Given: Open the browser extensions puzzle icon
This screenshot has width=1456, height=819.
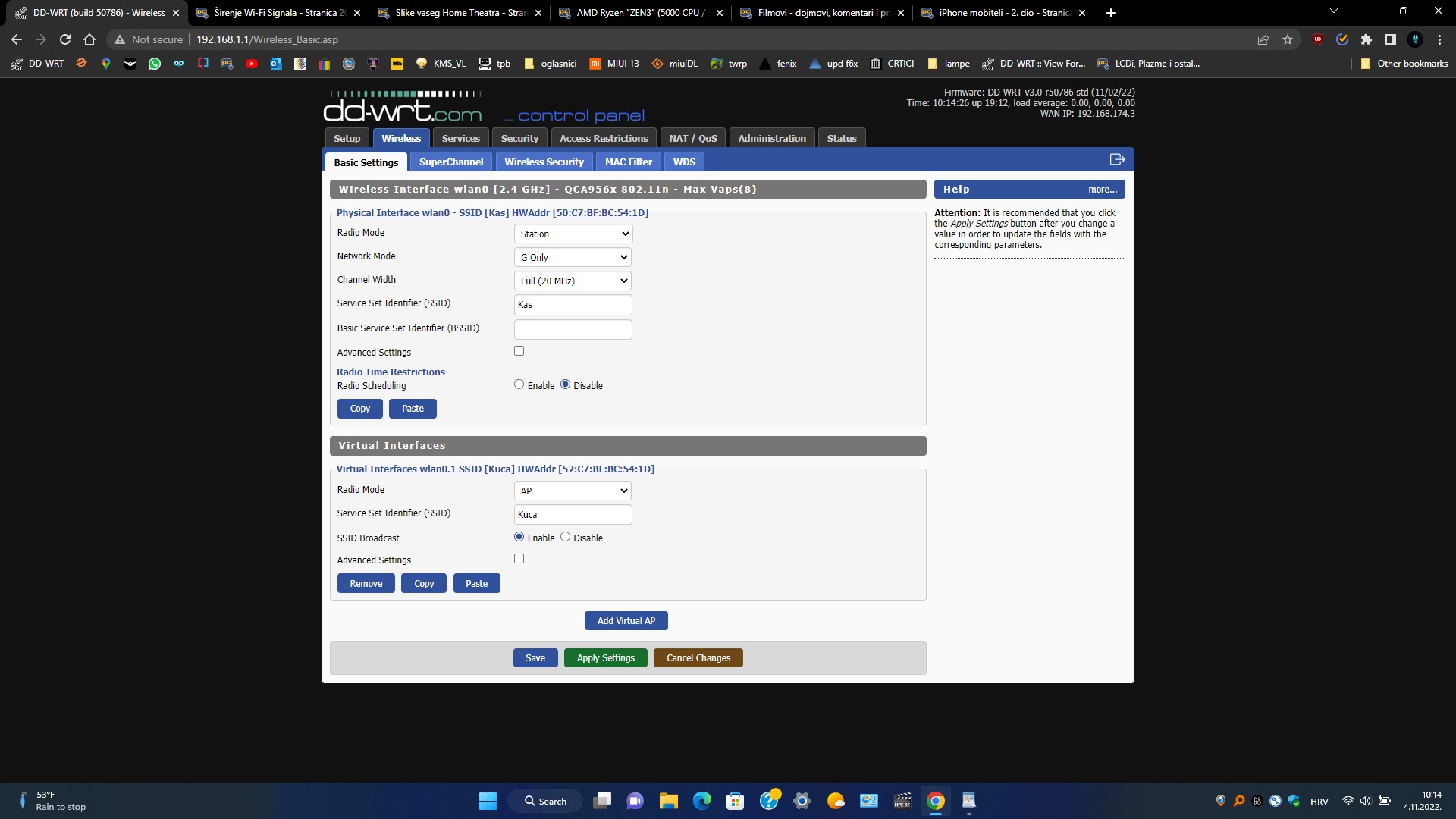Looking at the screenshot, I should point(1367,39).
